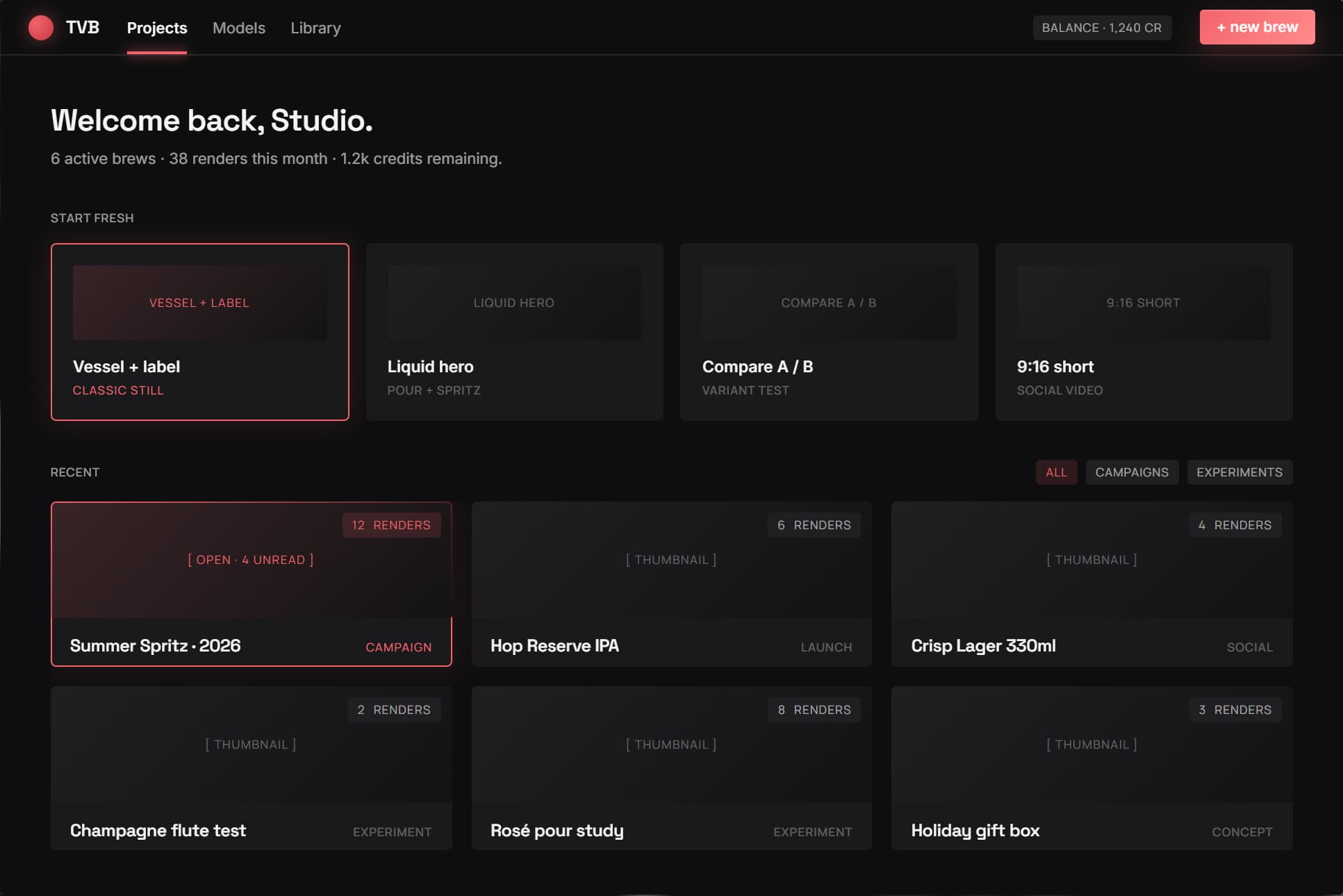Click the 3 renders badge
This screenshot has width=1343, height=896.
pyautogui.click(x=1235, y=710)
